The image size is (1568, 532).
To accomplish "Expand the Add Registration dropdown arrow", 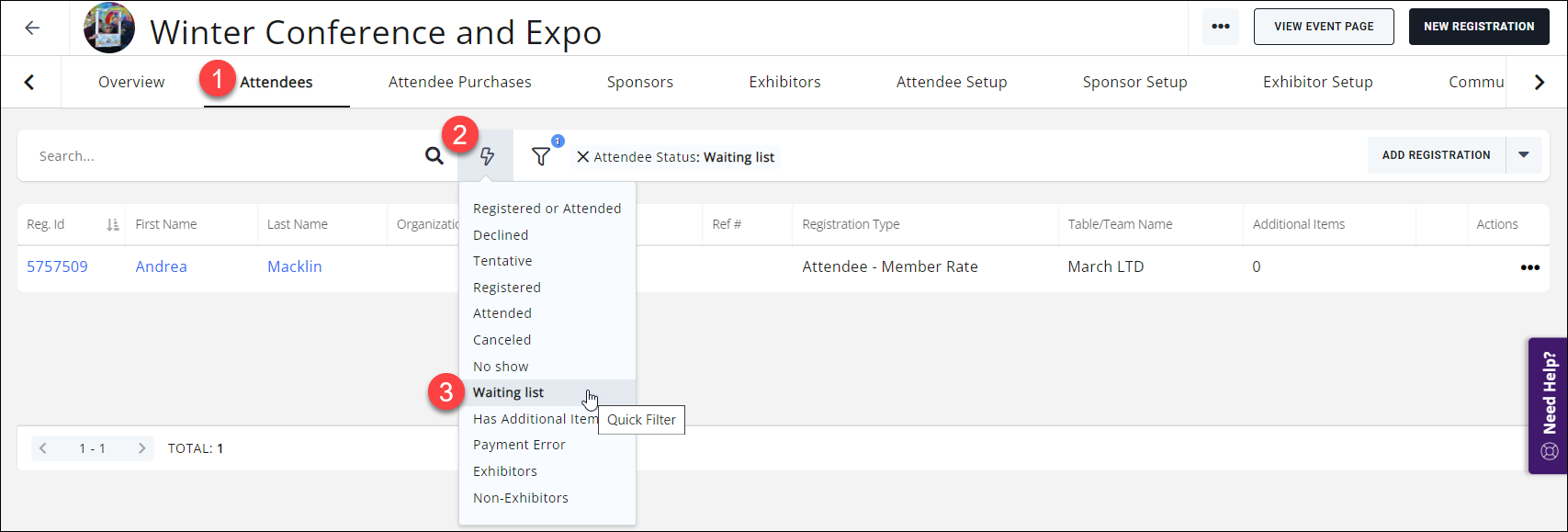I will tap(1524, 155).
